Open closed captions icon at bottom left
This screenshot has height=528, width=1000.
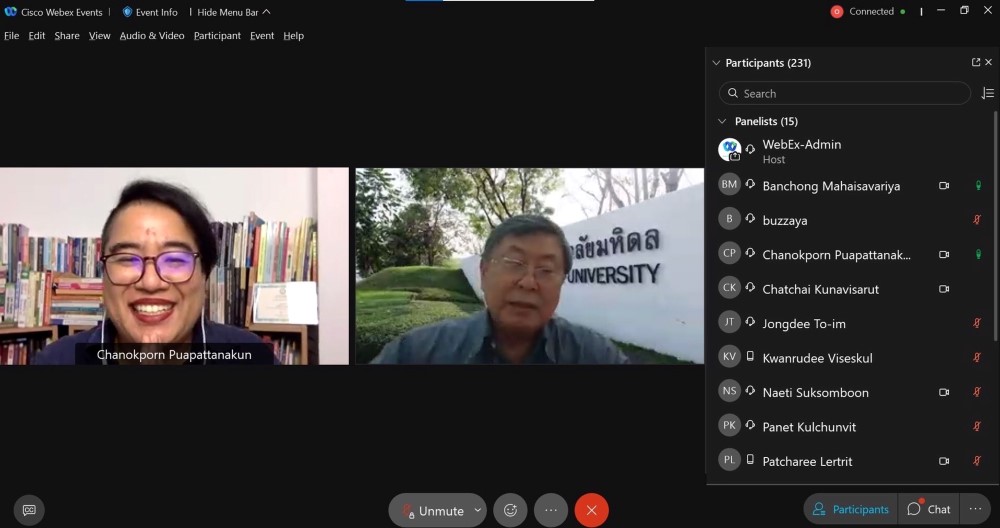coord(29,510)
